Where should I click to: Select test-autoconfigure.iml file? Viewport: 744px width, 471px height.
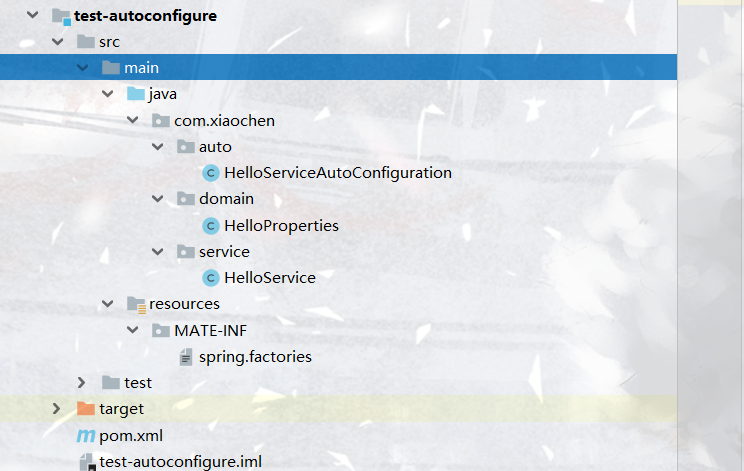[x=180, y=461]
